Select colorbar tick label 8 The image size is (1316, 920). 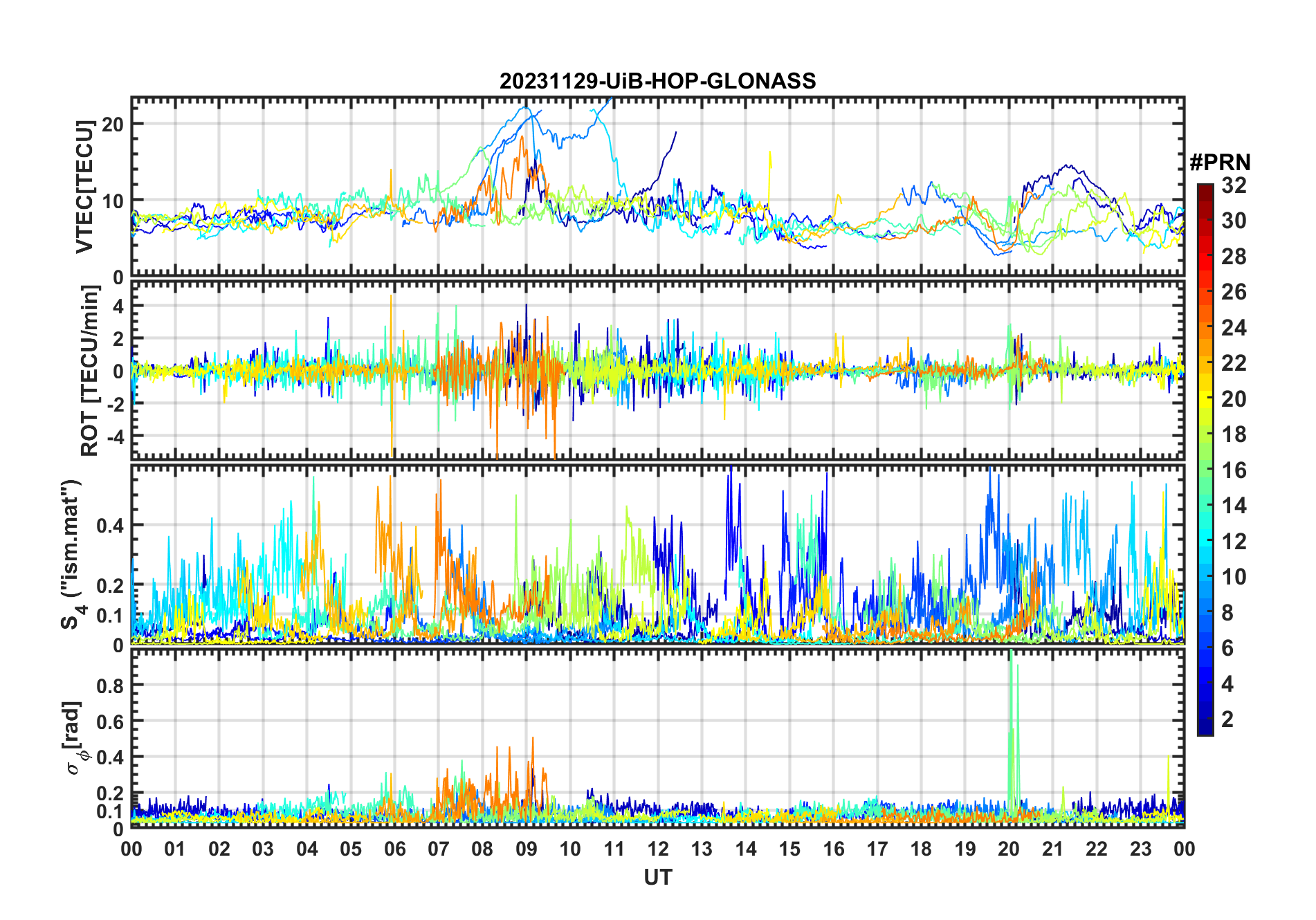click(x=1228, y=613)
